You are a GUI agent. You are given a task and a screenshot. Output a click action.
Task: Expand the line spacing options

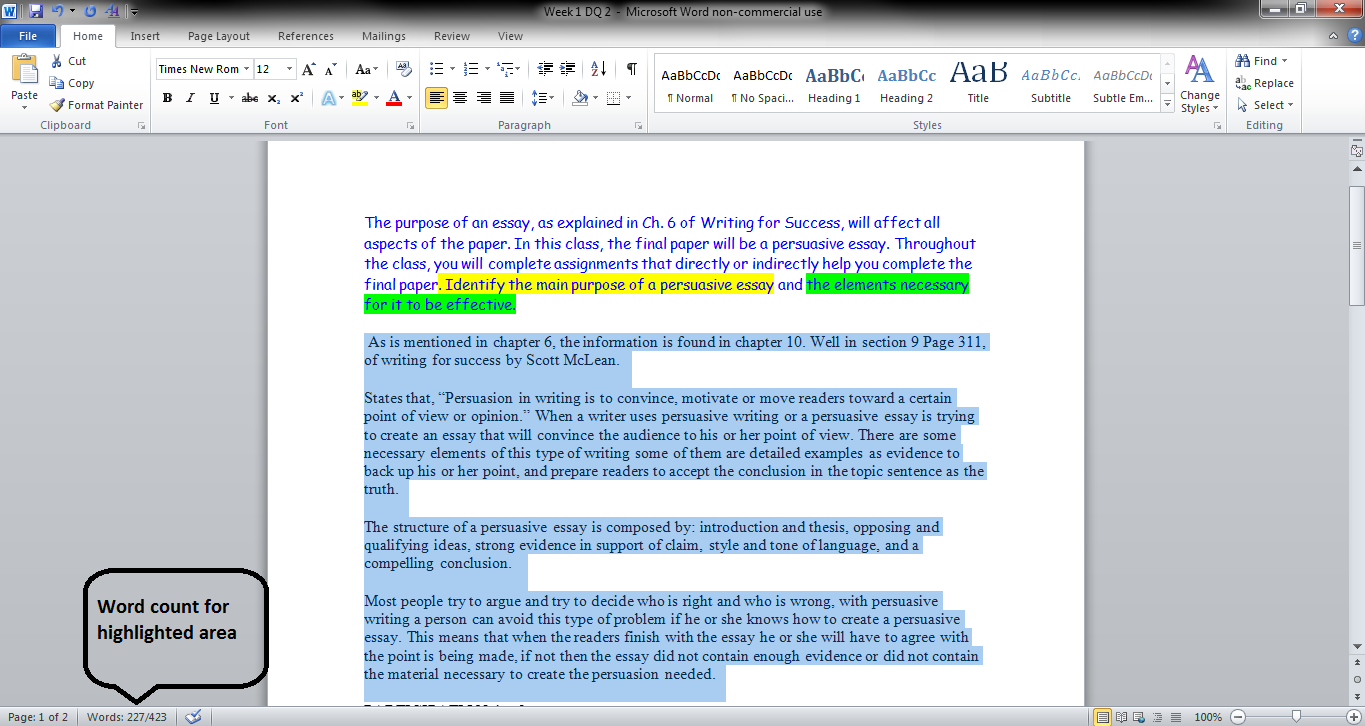click(552, 96)
